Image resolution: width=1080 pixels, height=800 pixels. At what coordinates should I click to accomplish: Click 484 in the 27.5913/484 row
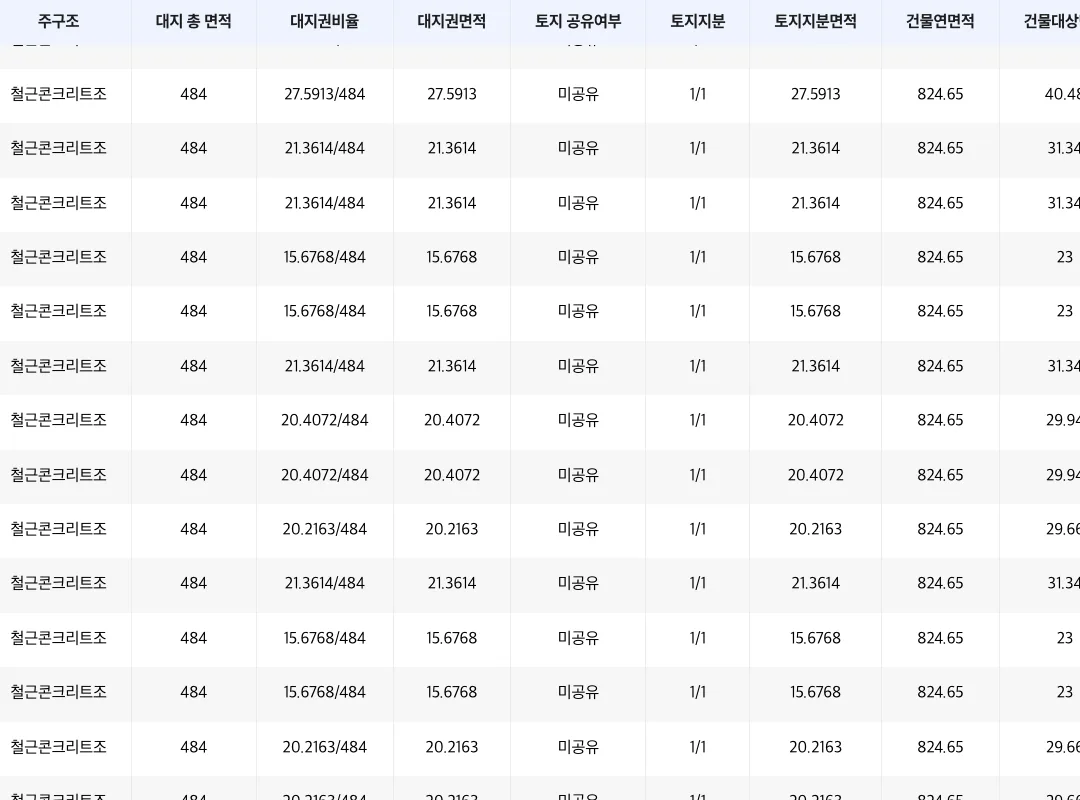point(194,94)
